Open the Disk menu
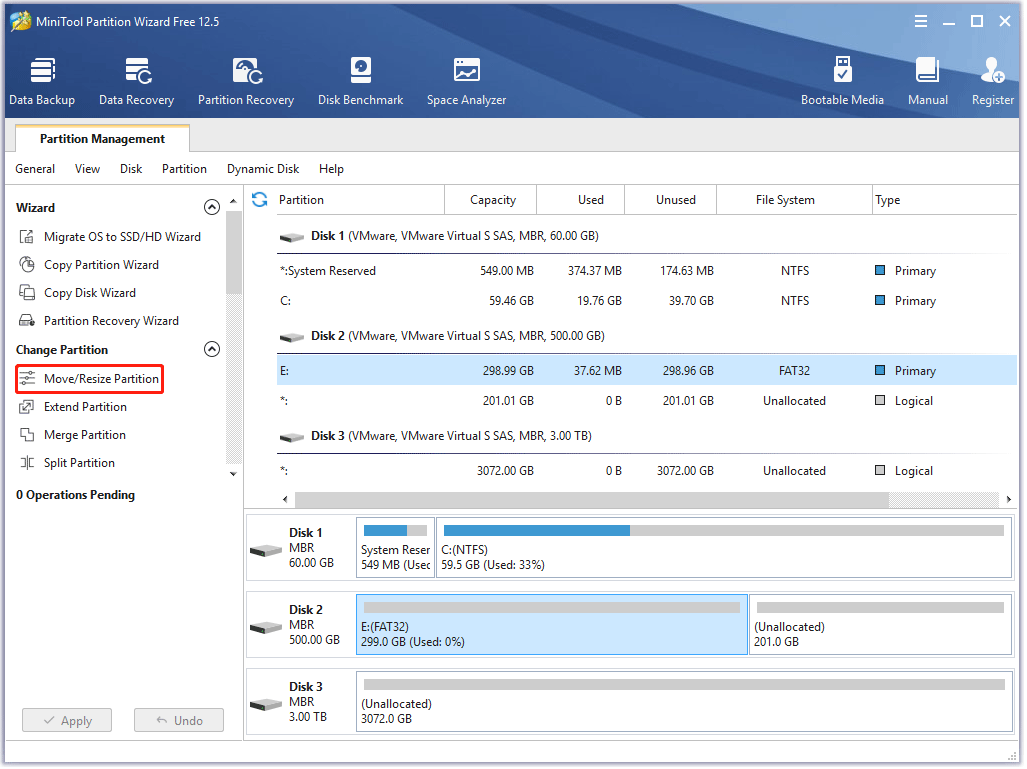This screenshot has width=1027, height=769. click(x=132, y=169)
